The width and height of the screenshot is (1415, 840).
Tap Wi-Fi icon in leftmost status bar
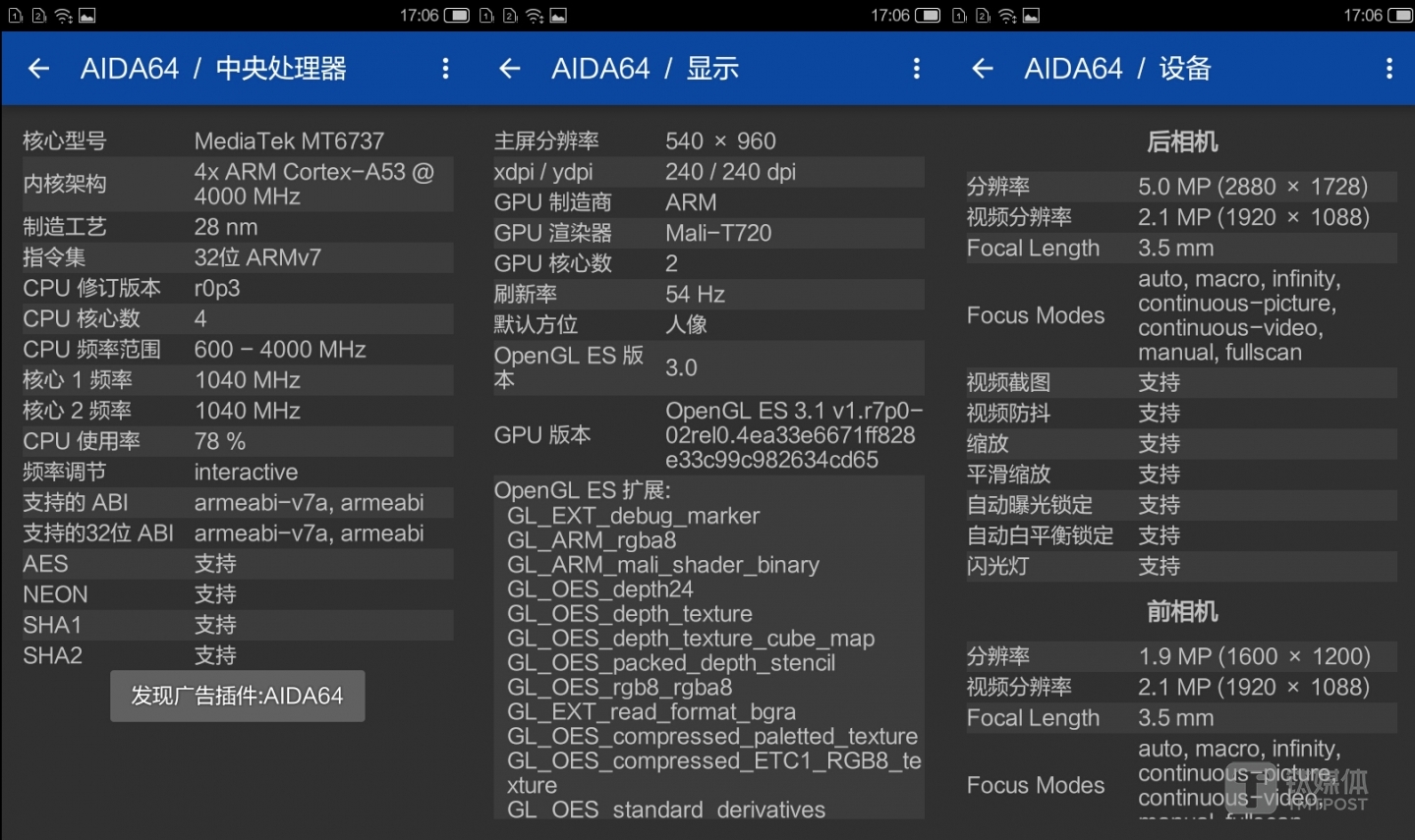(63, 16)
